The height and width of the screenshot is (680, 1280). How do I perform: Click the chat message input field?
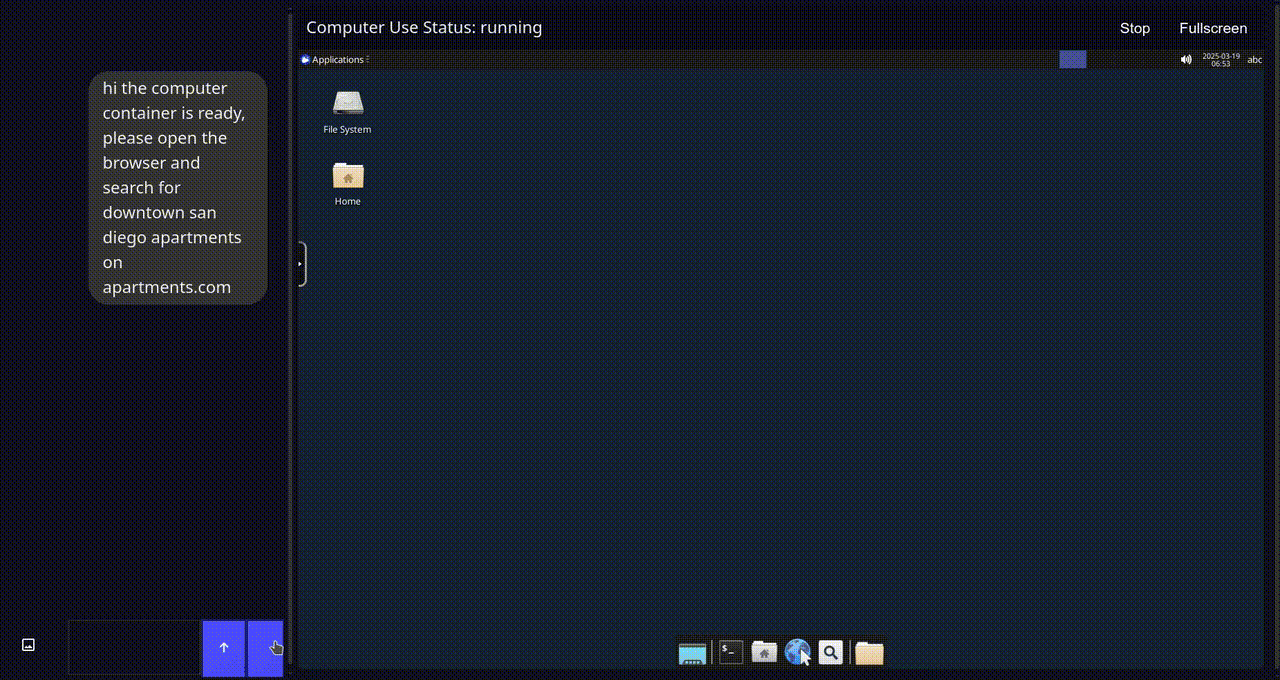[134, 648]
